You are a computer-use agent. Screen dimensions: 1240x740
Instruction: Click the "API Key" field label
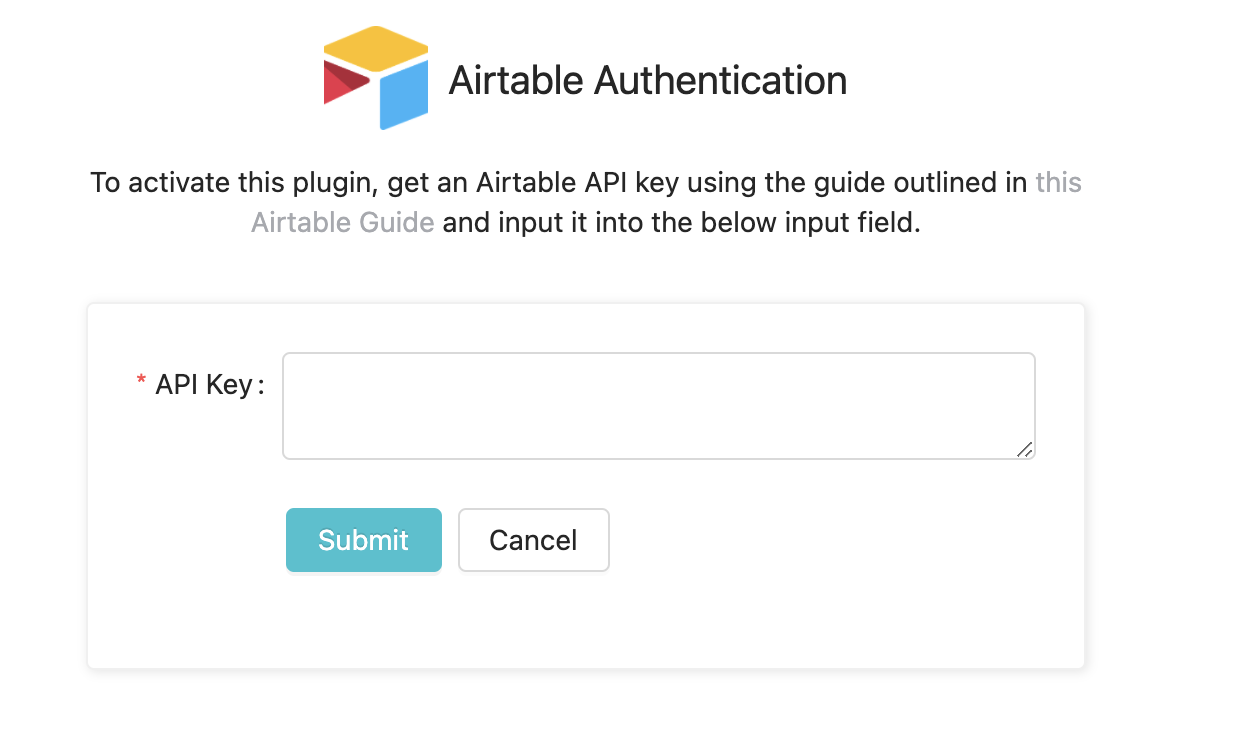click(x=204, y=384)
